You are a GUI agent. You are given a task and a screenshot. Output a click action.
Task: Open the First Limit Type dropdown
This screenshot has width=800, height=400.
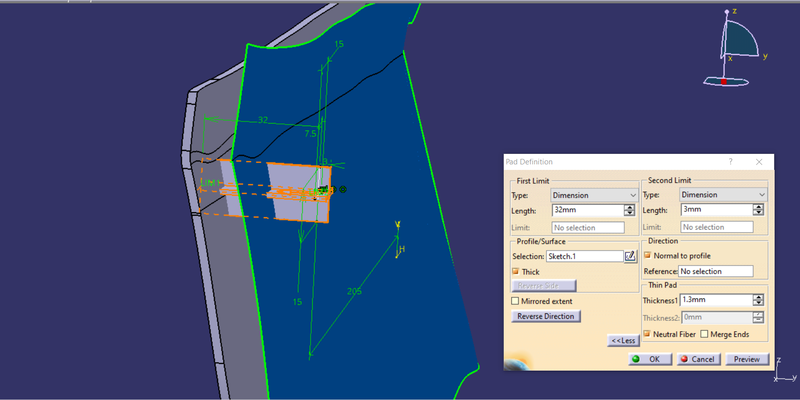pyautogui.click(x=594, y=195)
